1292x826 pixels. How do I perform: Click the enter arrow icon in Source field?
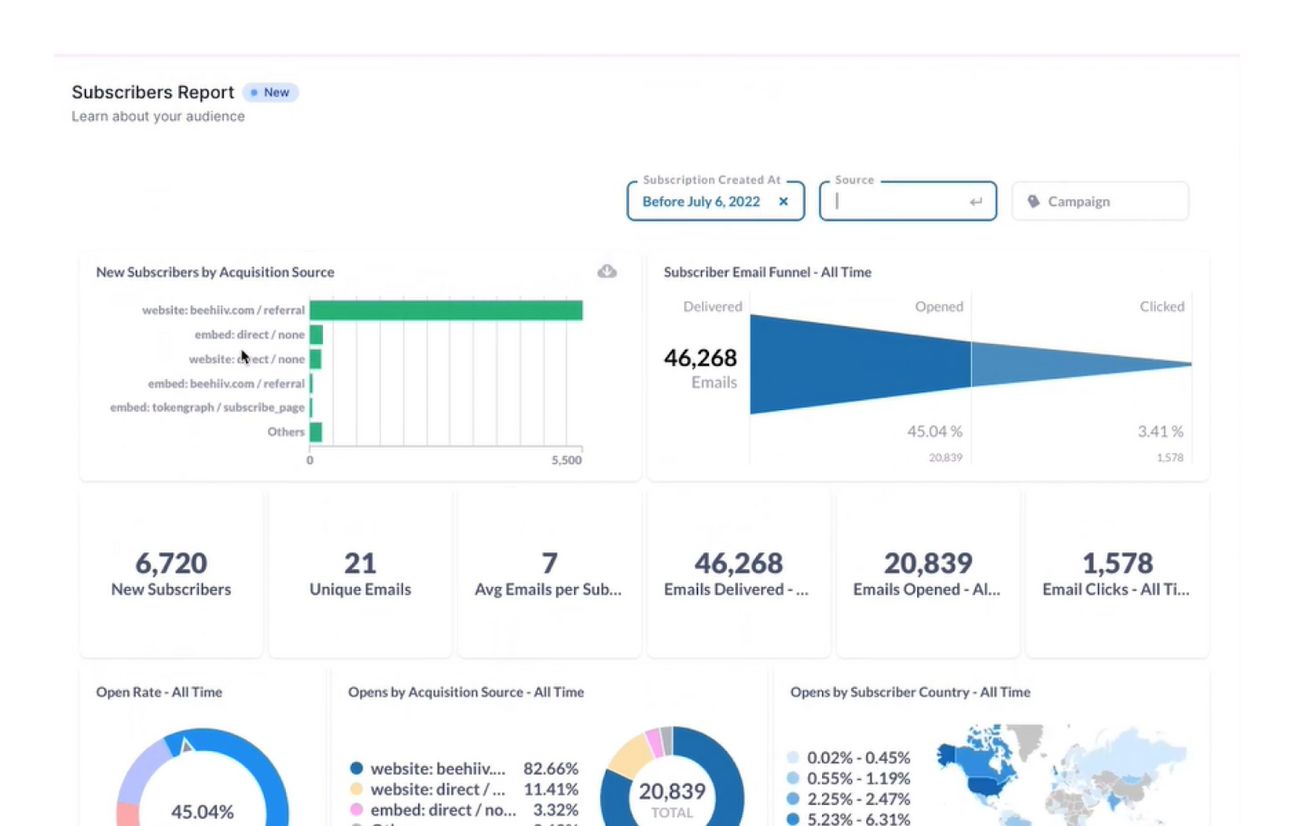click(976, 202)
